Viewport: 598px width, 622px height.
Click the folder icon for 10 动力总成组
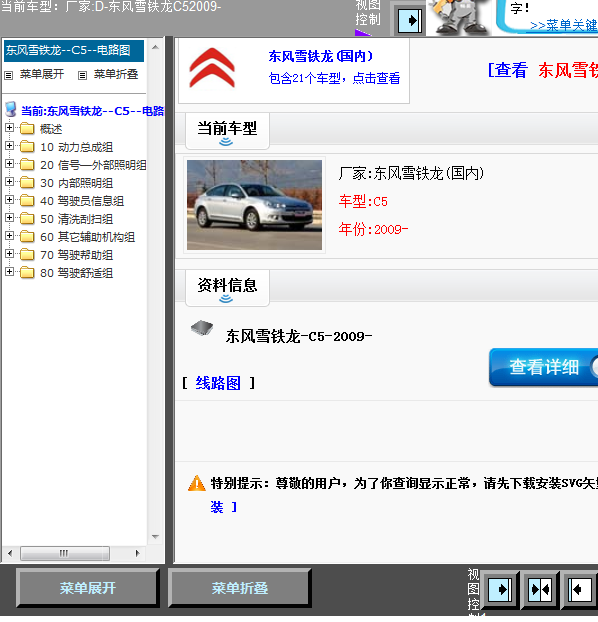coord(27,147)
